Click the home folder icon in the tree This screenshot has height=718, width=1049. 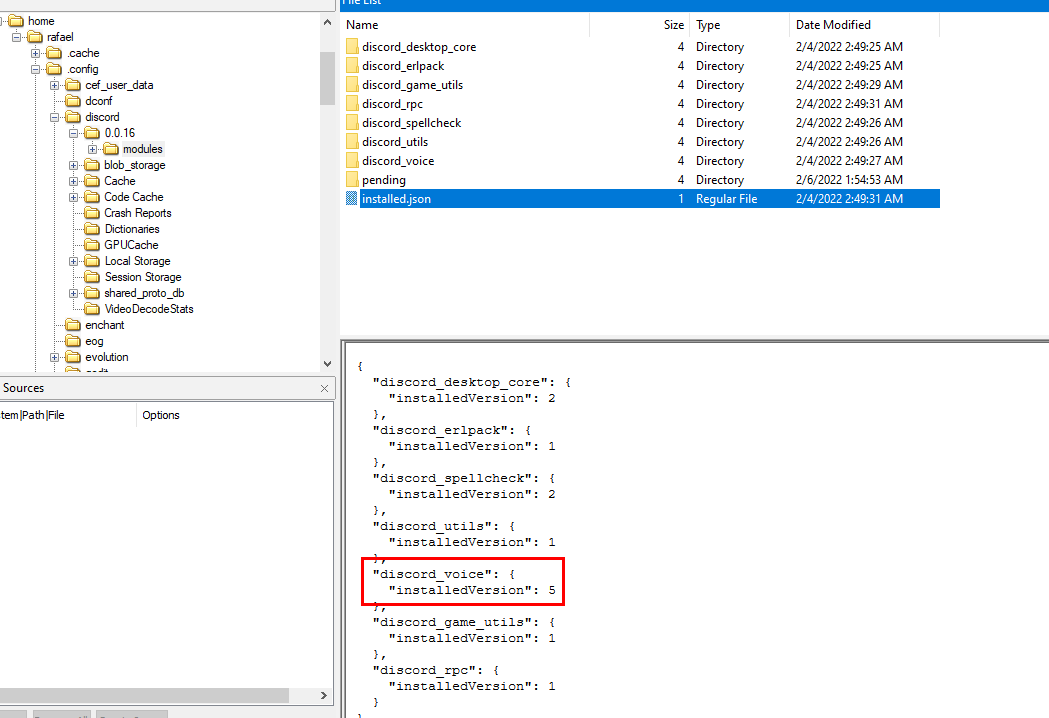[16, 21]
